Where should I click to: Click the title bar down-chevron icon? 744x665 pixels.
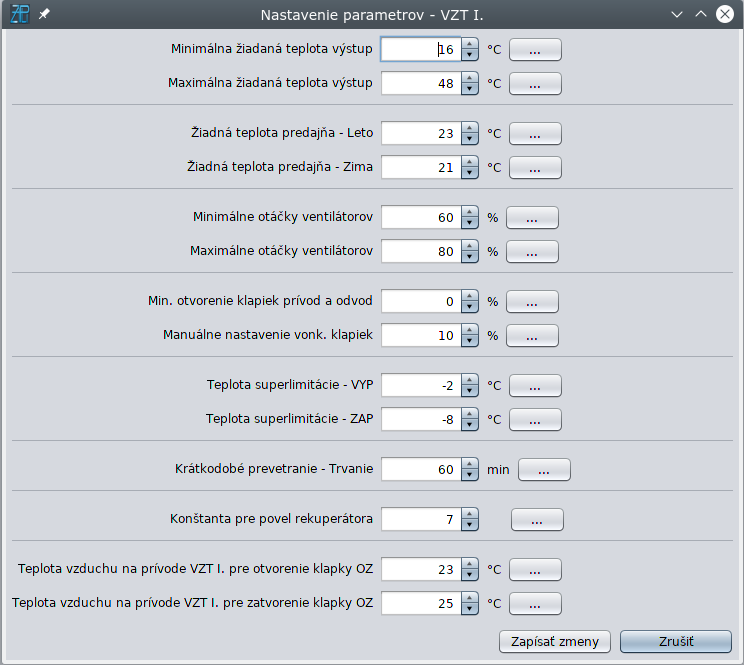677,15
